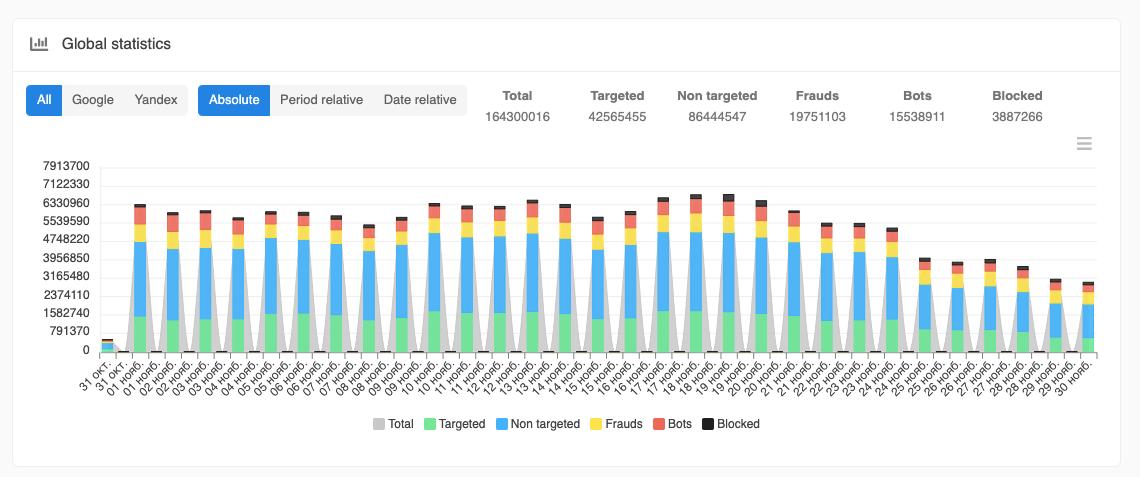Viewport: 1140px width, 477px height.
Task: Toggle the green Targeted legend swatch
Action: tap(429, 424)
